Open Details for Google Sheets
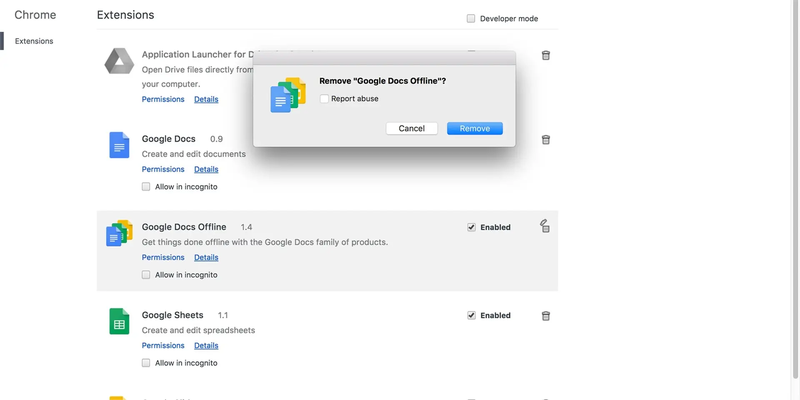The image size is (800, 400). (x=206, y=345)
